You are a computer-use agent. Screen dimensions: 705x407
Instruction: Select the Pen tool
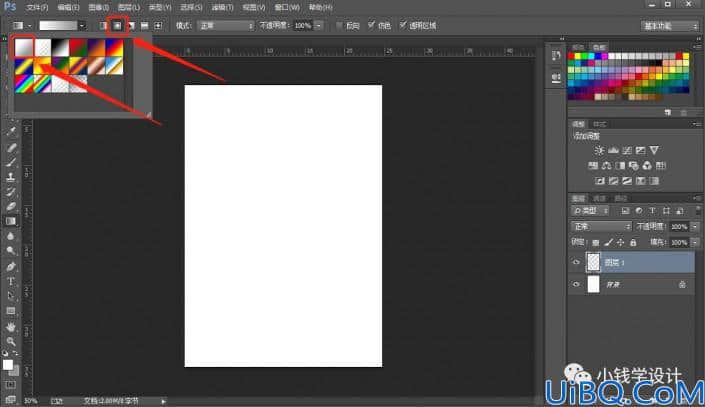point(11,267)
